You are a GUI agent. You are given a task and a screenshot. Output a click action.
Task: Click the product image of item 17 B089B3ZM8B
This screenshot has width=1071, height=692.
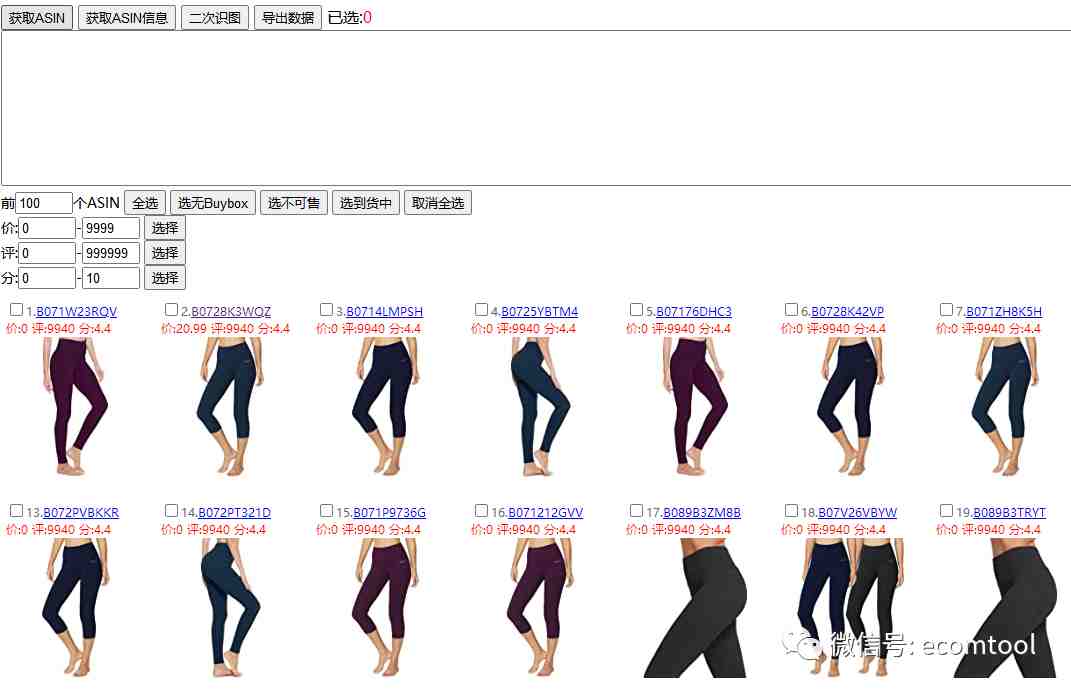[695, 607]
